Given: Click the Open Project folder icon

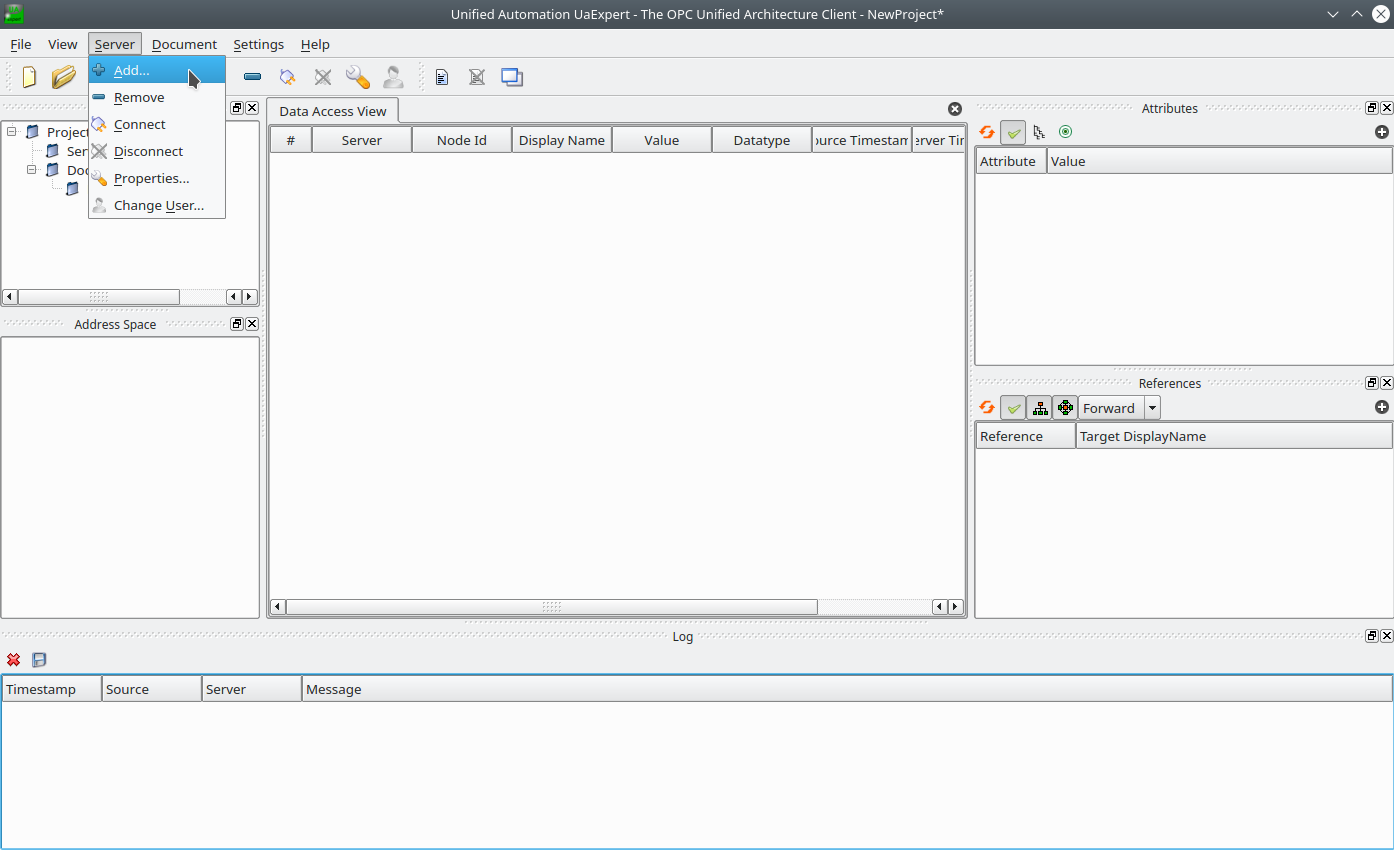Looking at the screenshot, I should pyautogui.click(x=64, y=77).
